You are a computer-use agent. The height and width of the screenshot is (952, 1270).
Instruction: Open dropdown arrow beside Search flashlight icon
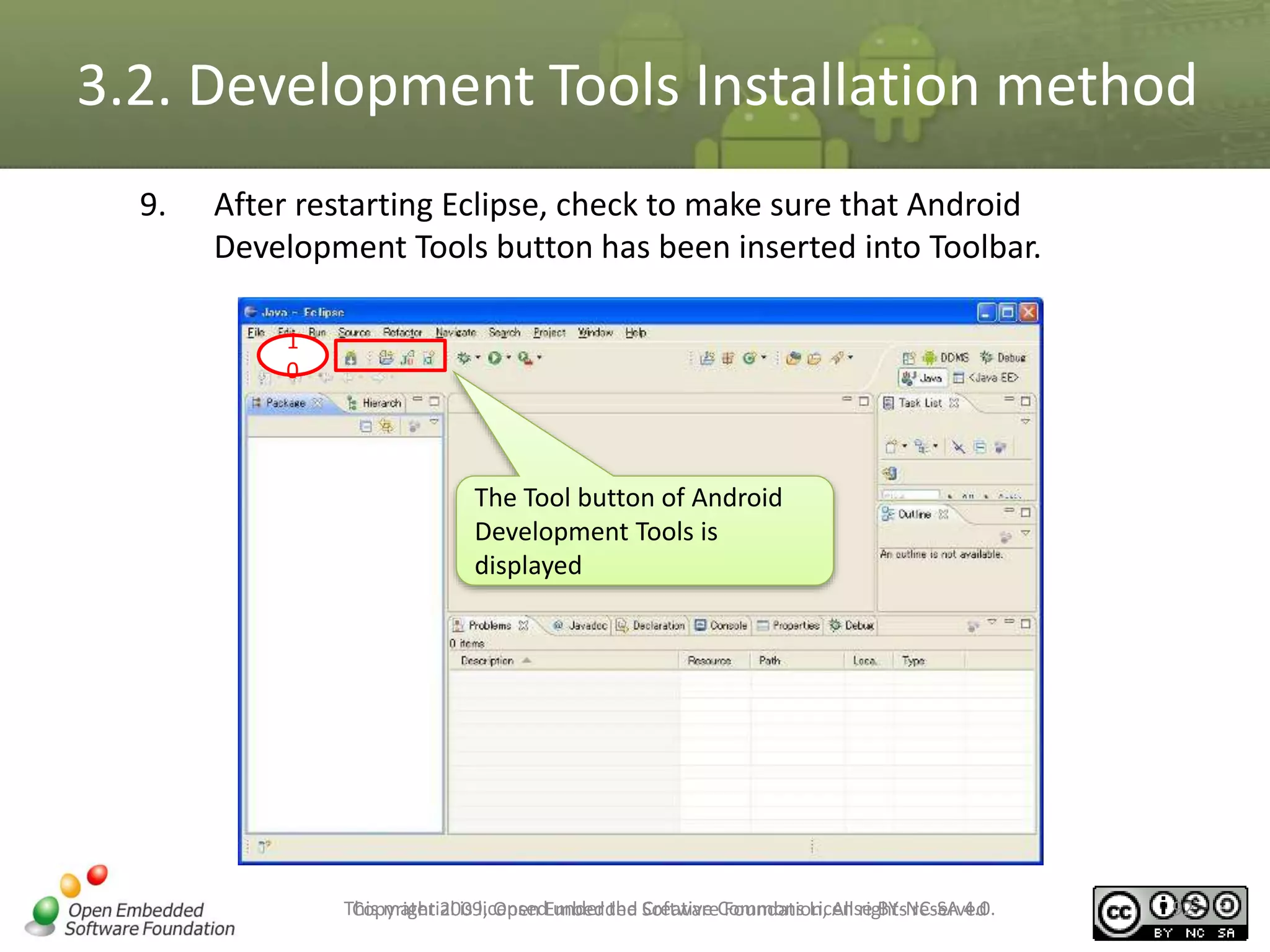pos(851,358)
